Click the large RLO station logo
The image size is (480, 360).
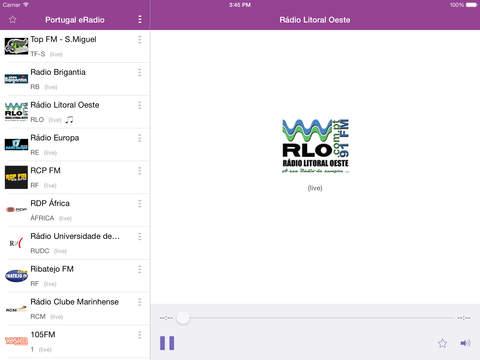315,146
